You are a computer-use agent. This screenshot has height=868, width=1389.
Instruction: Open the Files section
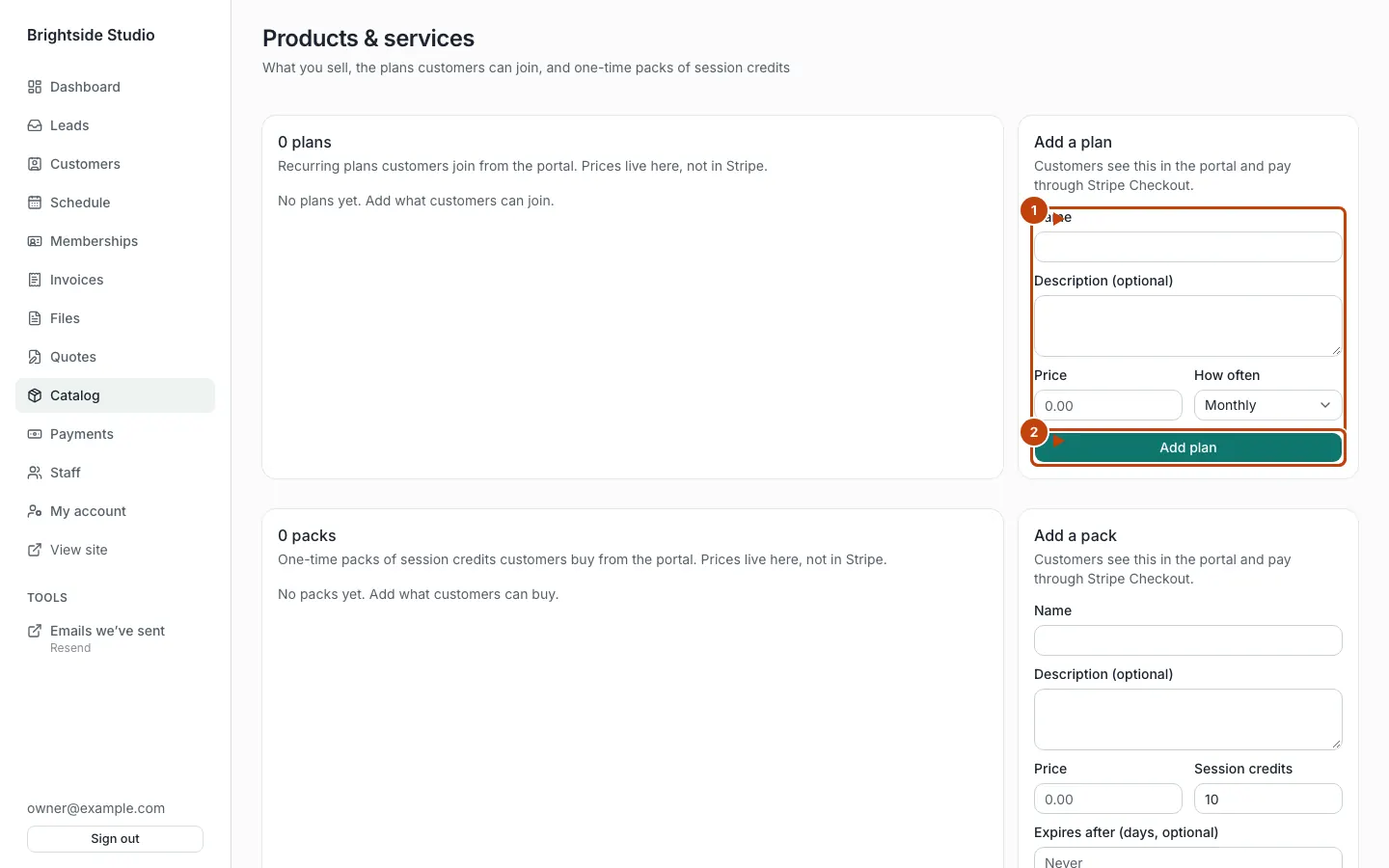[x=116, y=318]
